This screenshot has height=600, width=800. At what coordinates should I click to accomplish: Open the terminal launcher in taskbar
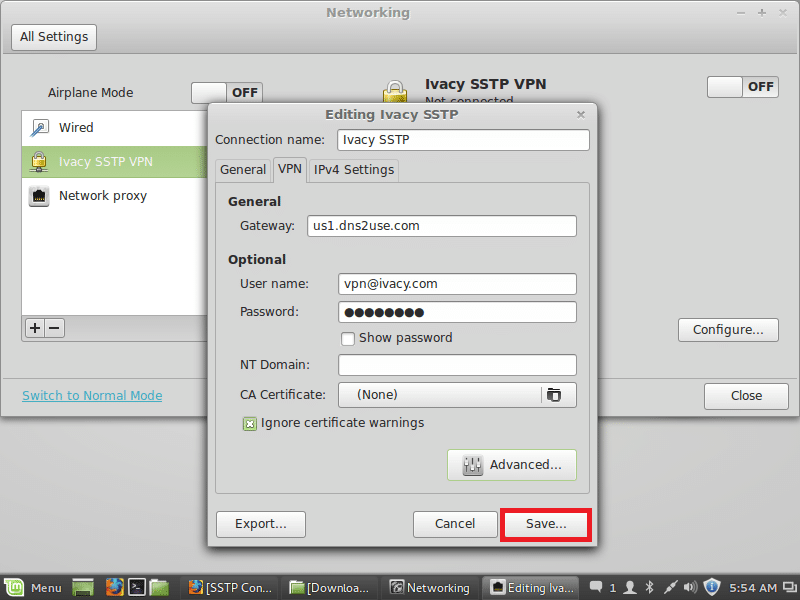point(137,588)
